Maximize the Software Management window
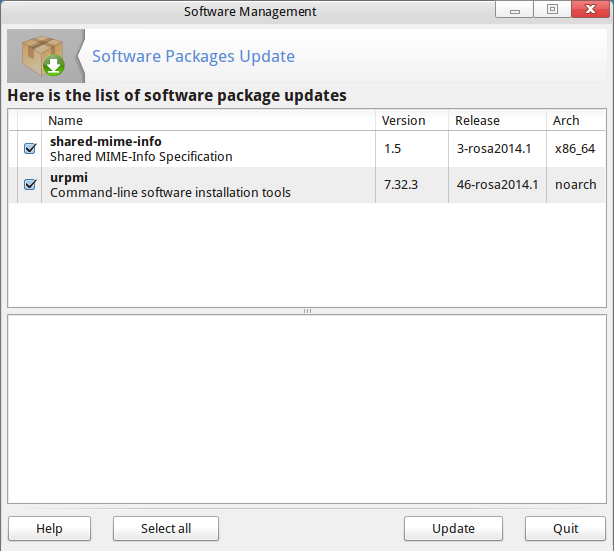The height and width of the screenshot is (551, 614). pyautogui.click(x=552, y=9)
